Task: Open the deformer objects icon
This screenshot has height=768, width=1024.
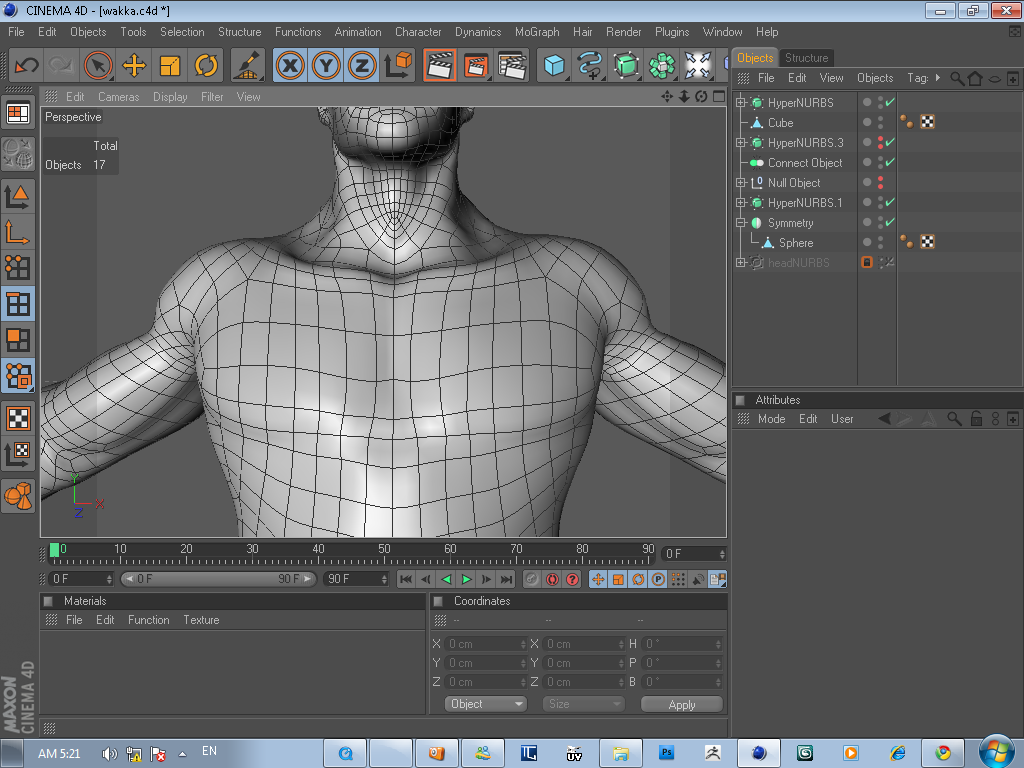Action: 697,65
